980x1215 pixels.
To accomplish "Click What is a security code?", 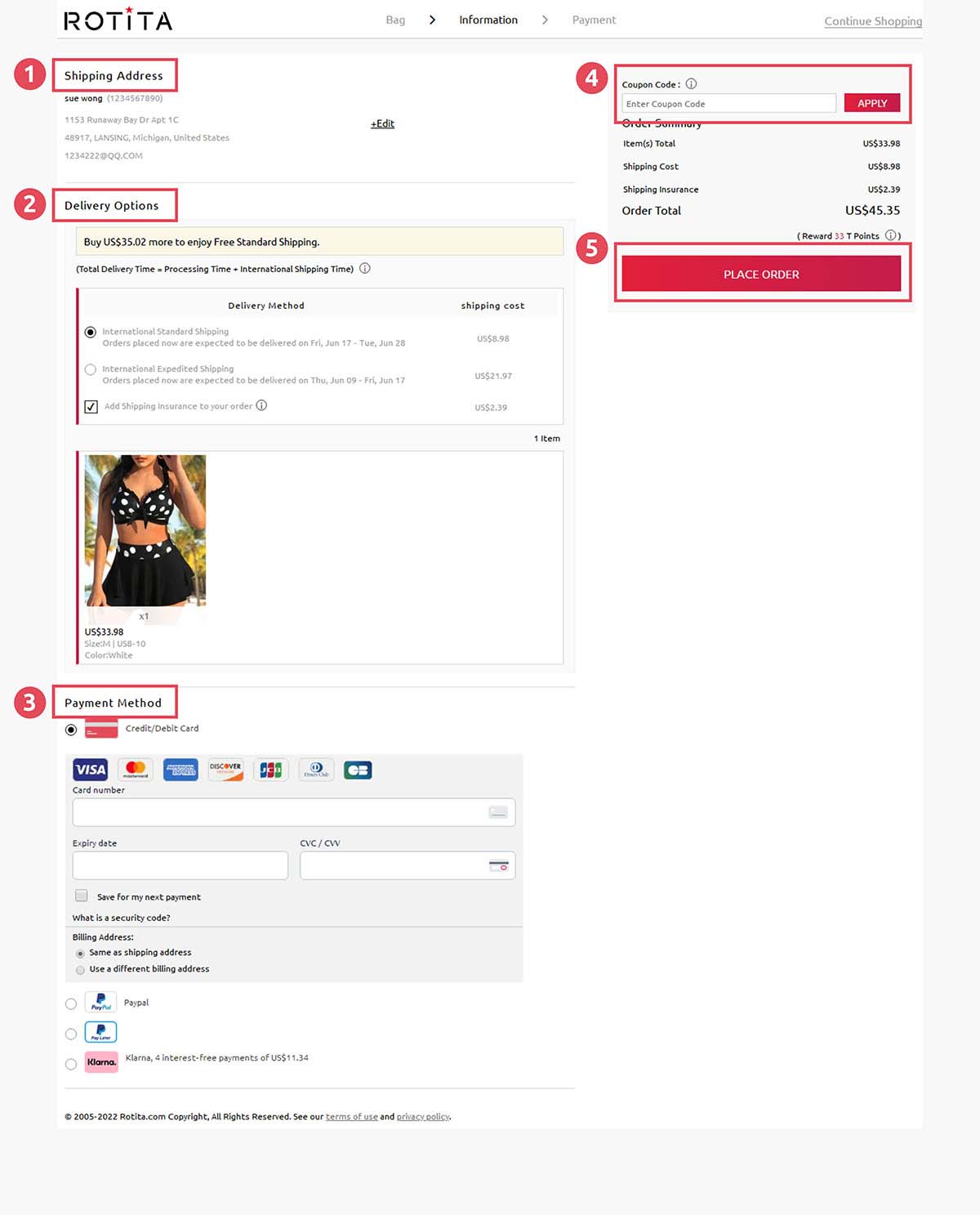I will click(122, 918).
